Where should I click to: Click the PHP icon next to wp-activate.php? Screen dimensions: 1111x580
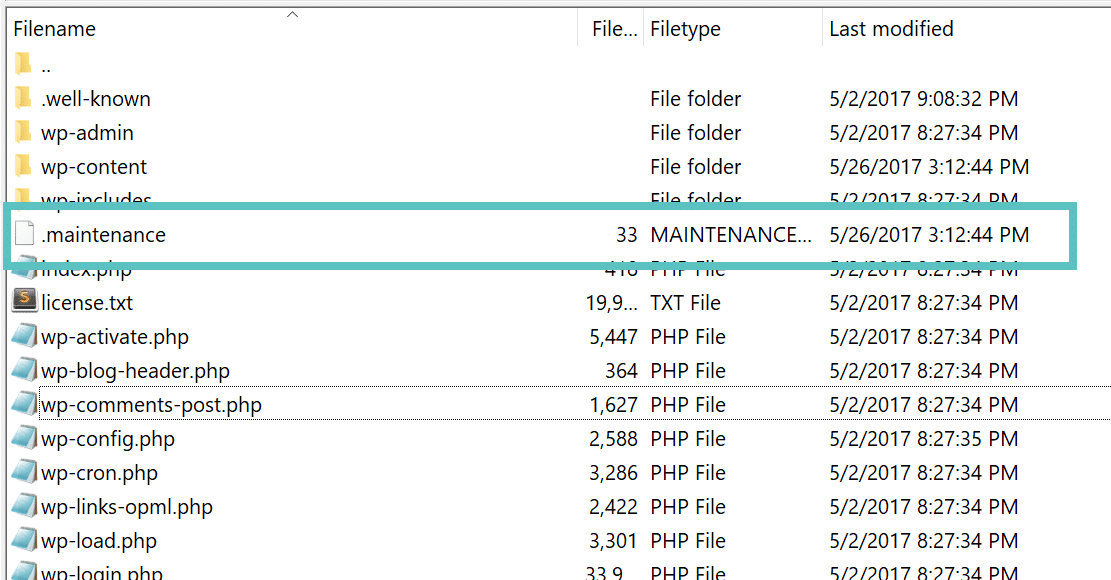23,336
